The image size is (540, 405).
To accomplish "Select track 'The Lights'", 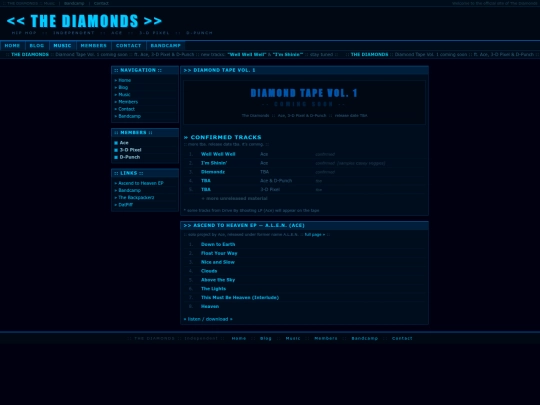I will tap(214, 289).
